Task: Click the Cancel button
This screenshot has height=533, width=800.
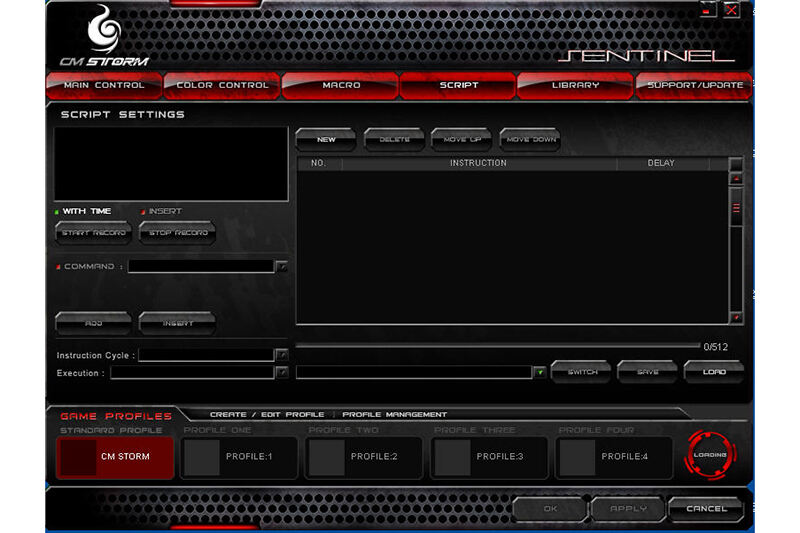Action: point(706,509)
